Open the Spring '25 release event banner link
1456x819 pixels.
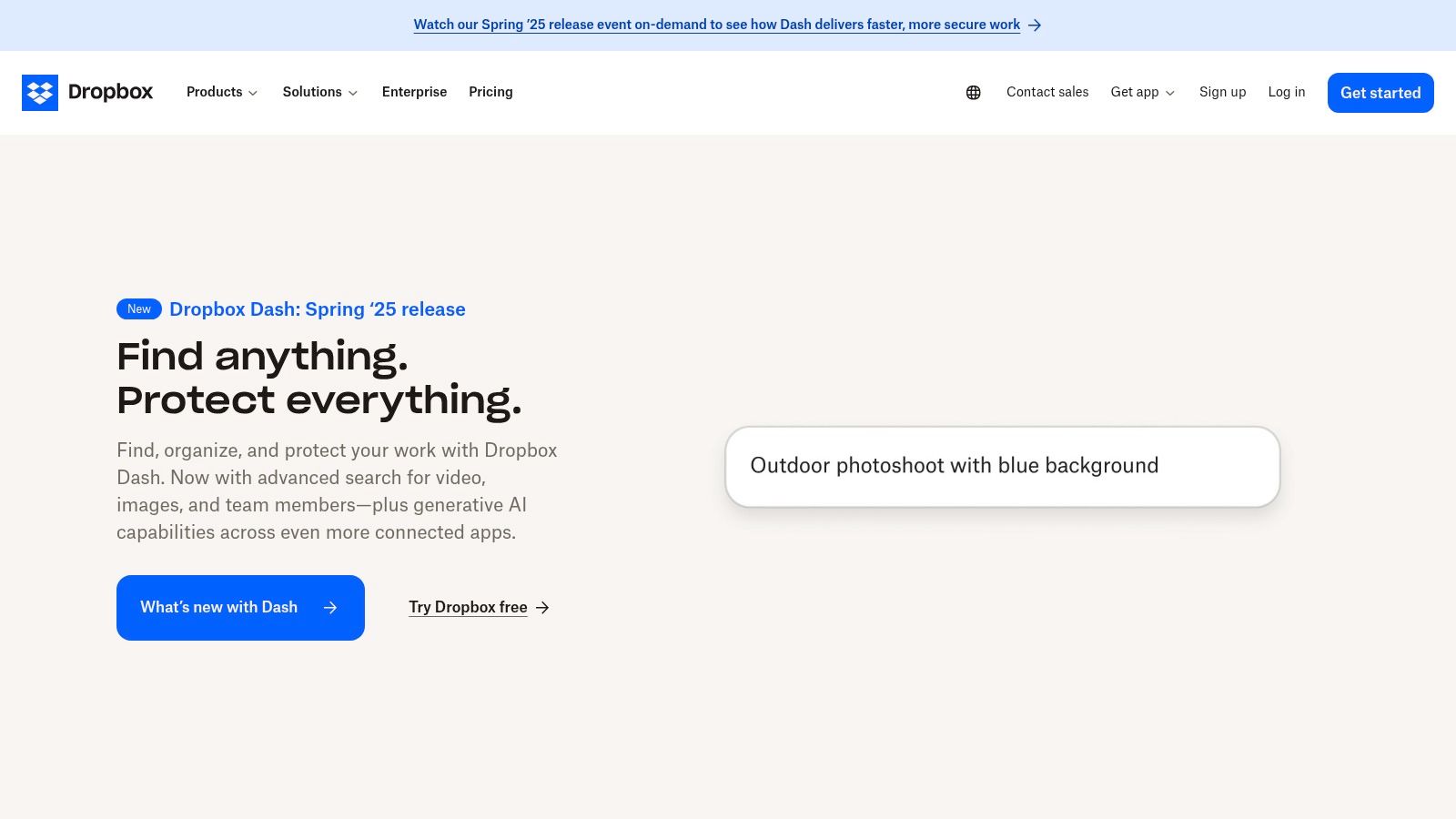[x=717, y=25]
